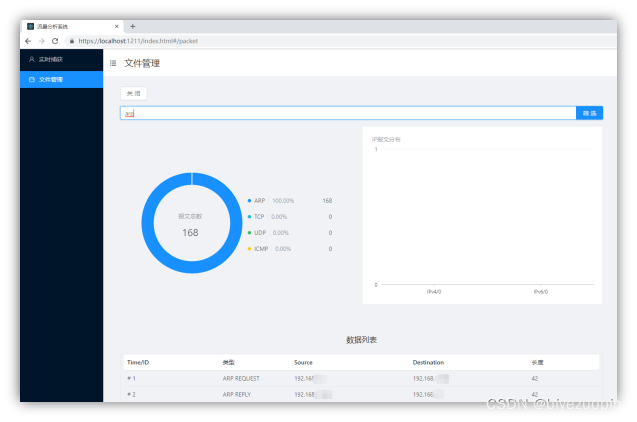This screenshot has width=637, height=422.
Task: Click the 关闭 button
Action: [x=134, y=93]
